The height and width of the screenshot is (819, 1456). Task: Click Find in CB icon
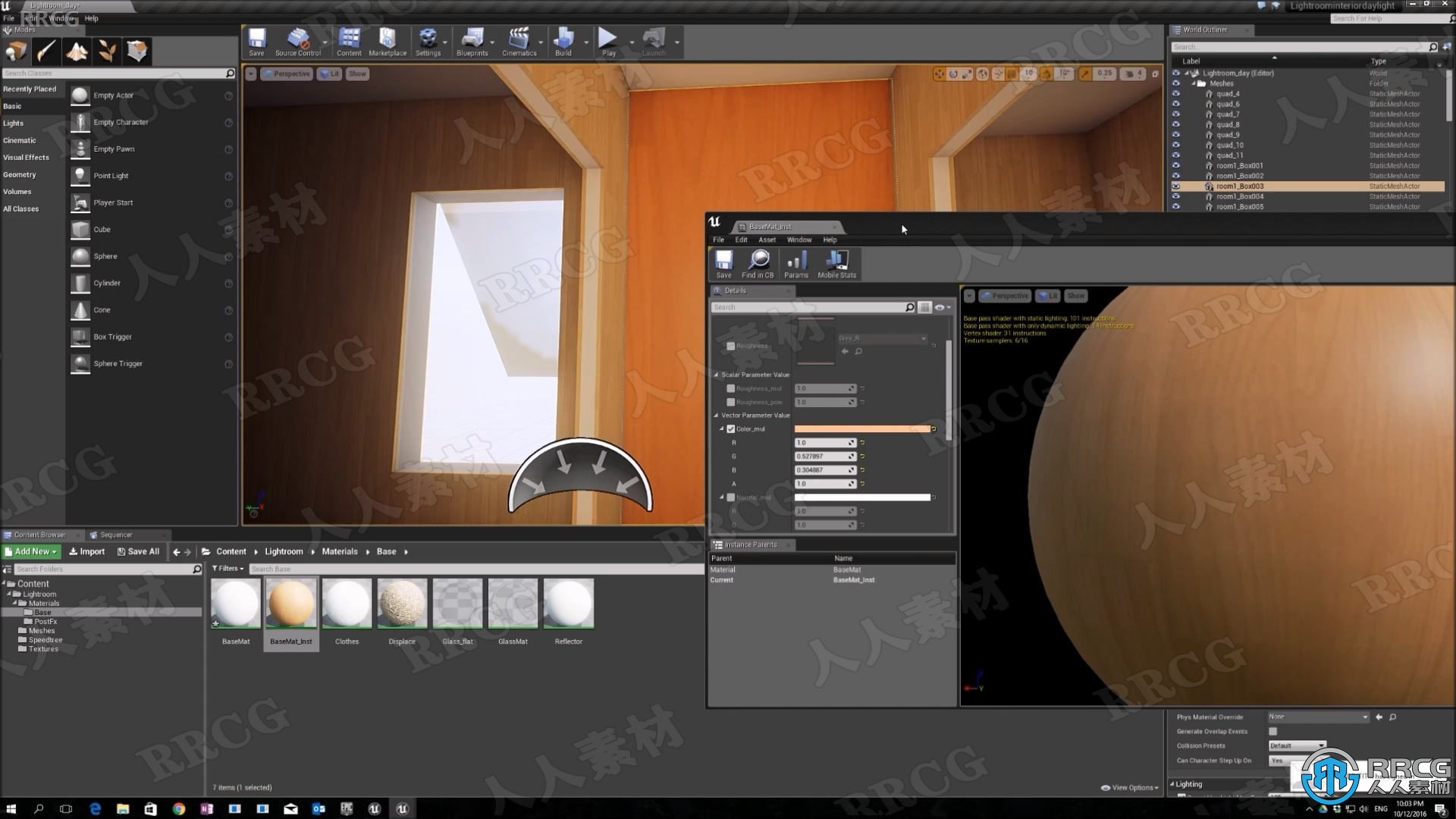(758, 264)
